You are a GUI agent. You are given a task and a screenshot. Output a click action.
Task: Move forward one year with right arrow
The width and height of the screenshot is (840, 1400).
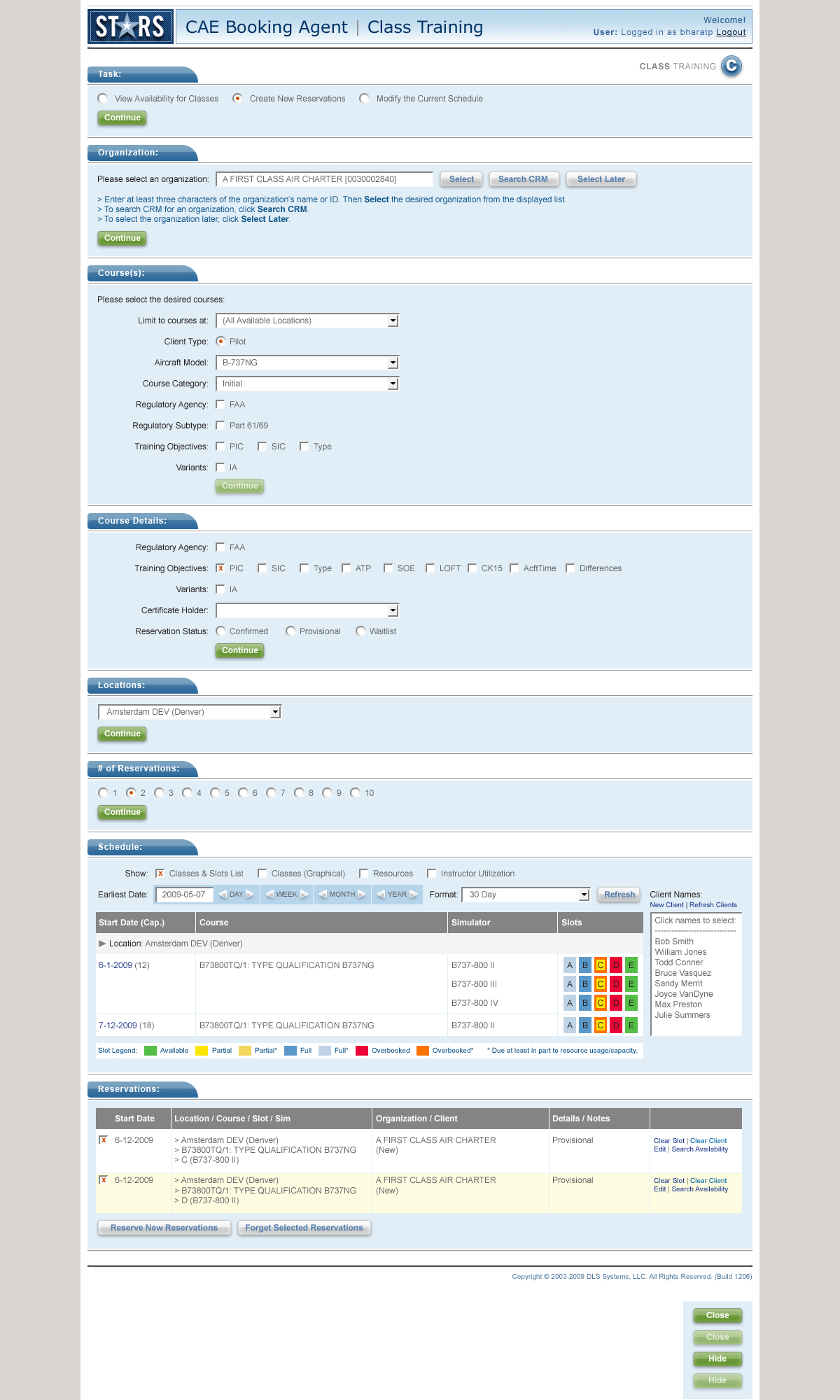click(x=413, y=895)
